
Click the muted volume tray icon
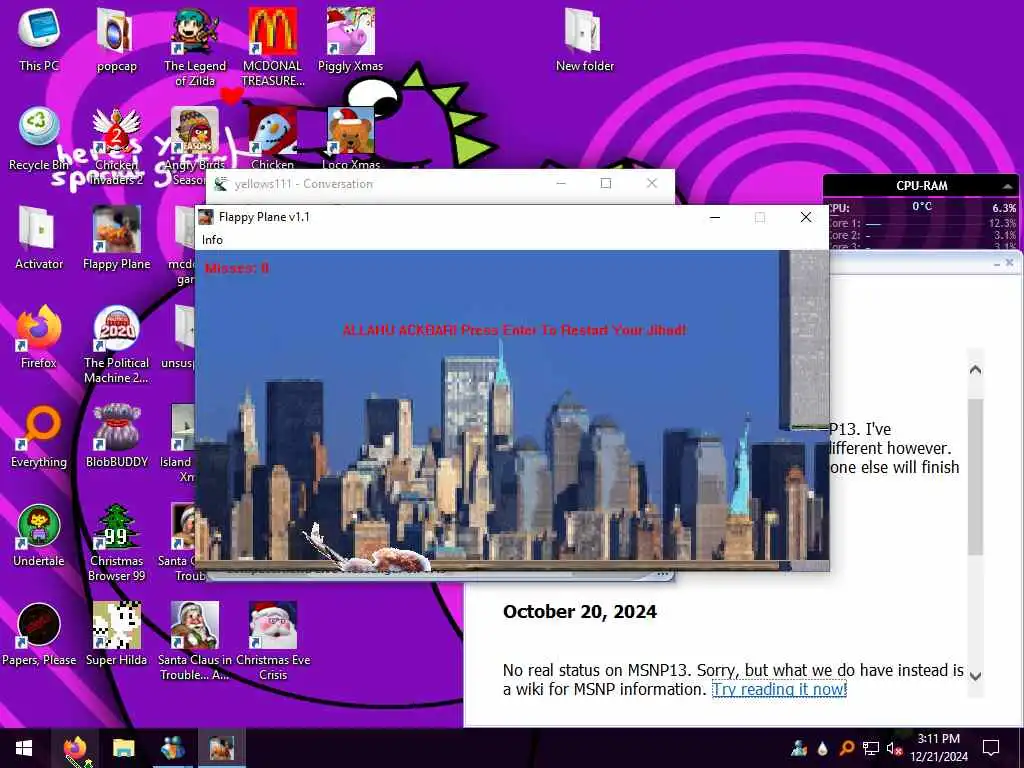pos(893,748)
